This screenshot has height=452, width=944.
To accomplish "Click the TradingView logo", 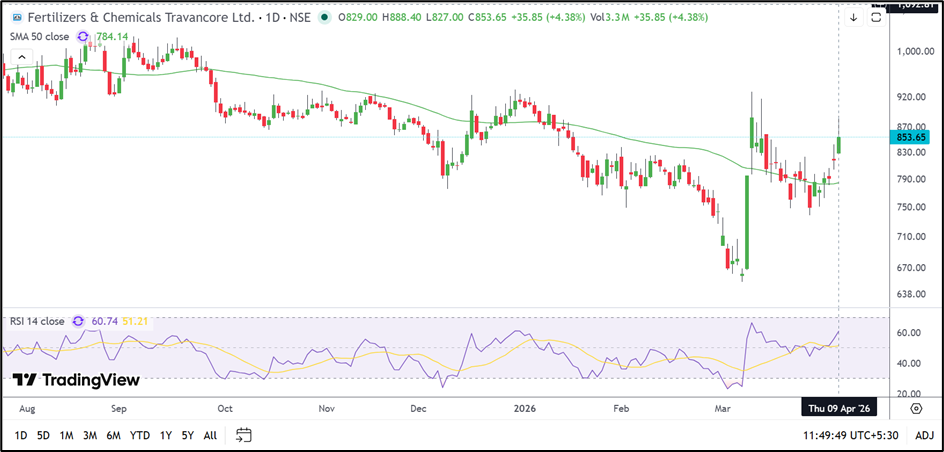I will 76,380.
